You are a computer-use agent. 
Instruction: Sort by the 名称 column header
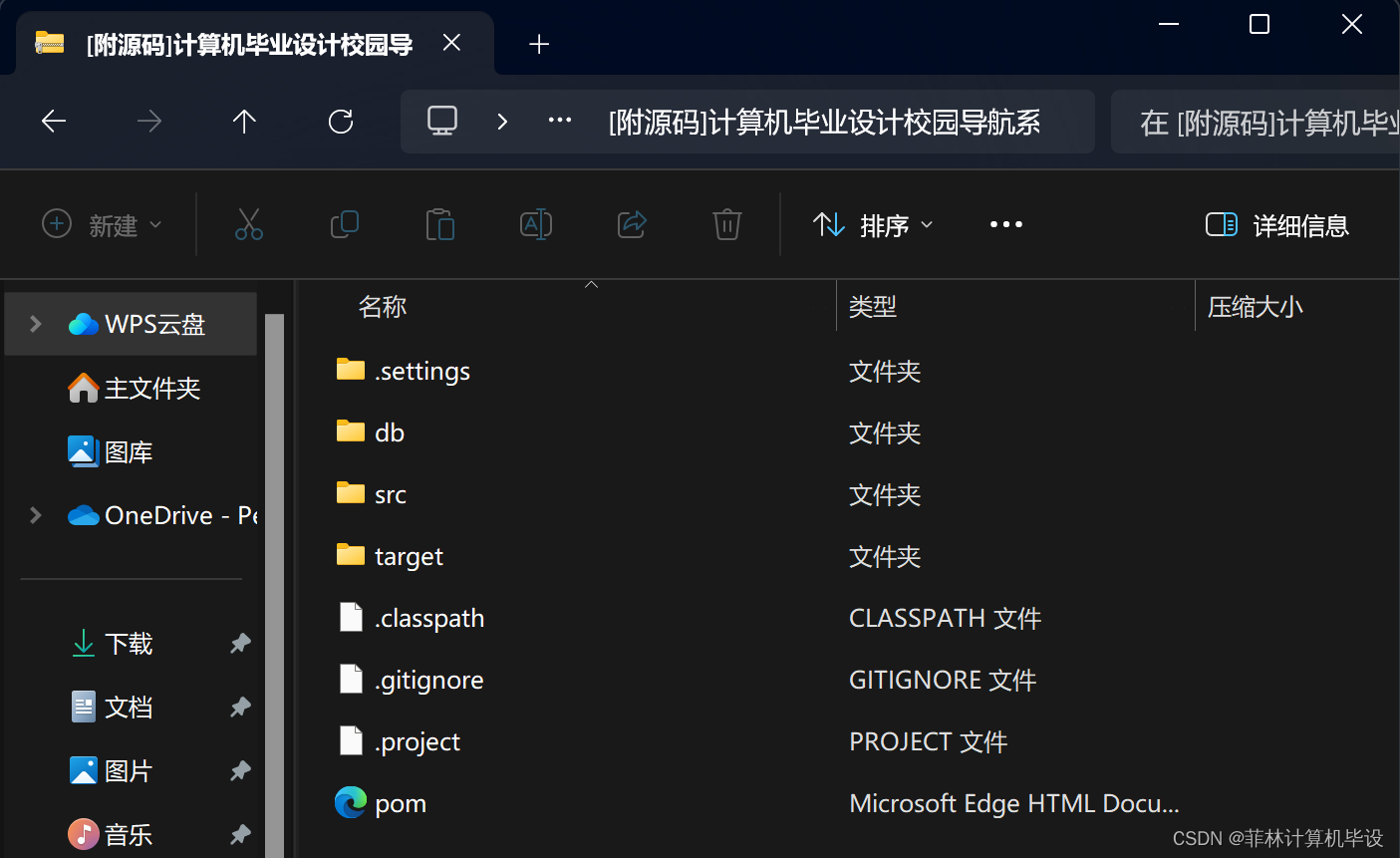tap(382, 306)
